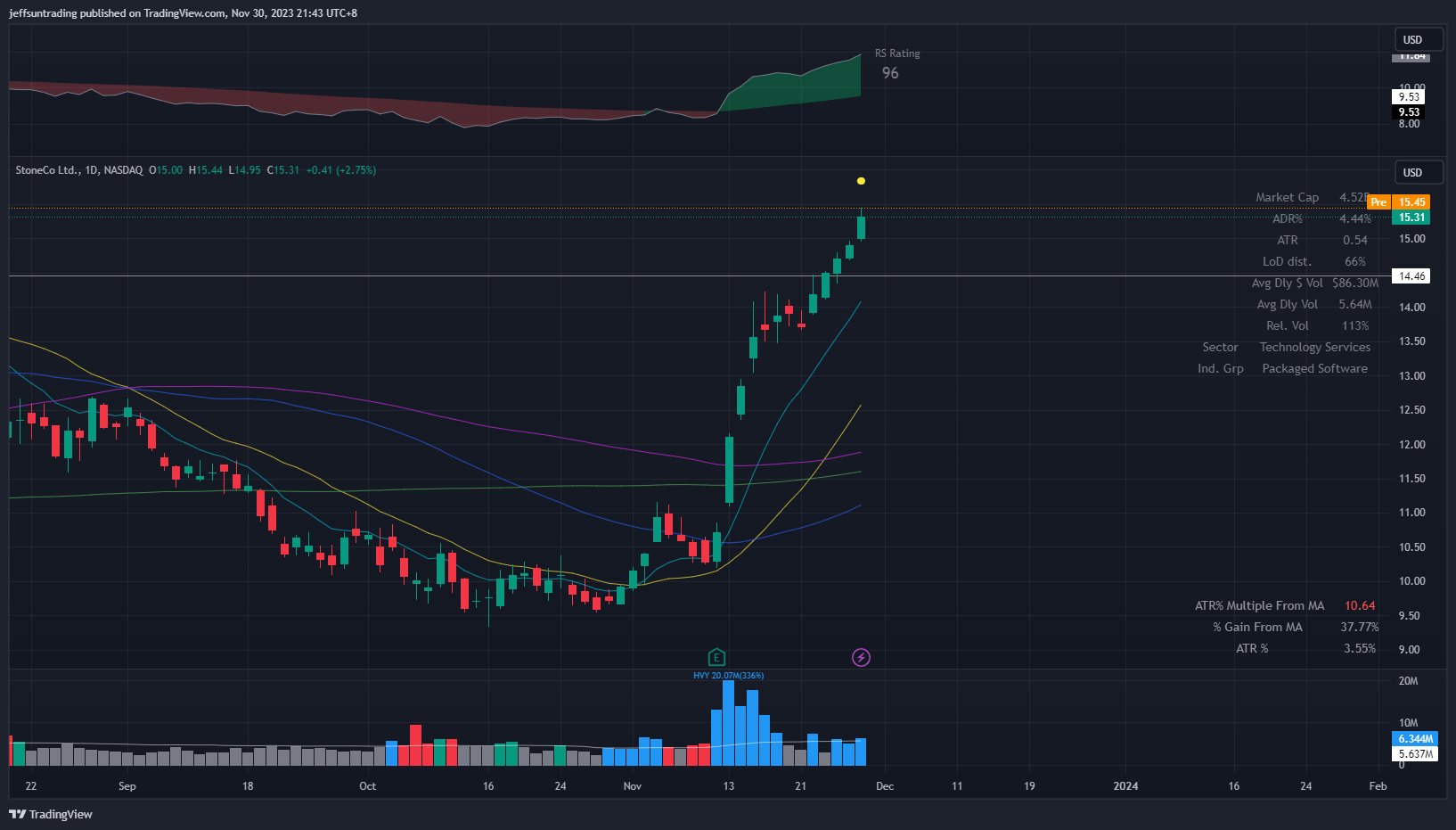Screen dimensions: 1456x830
Task: Click the black 9.53 label on the RS scale
Action: coord(1409,112)
